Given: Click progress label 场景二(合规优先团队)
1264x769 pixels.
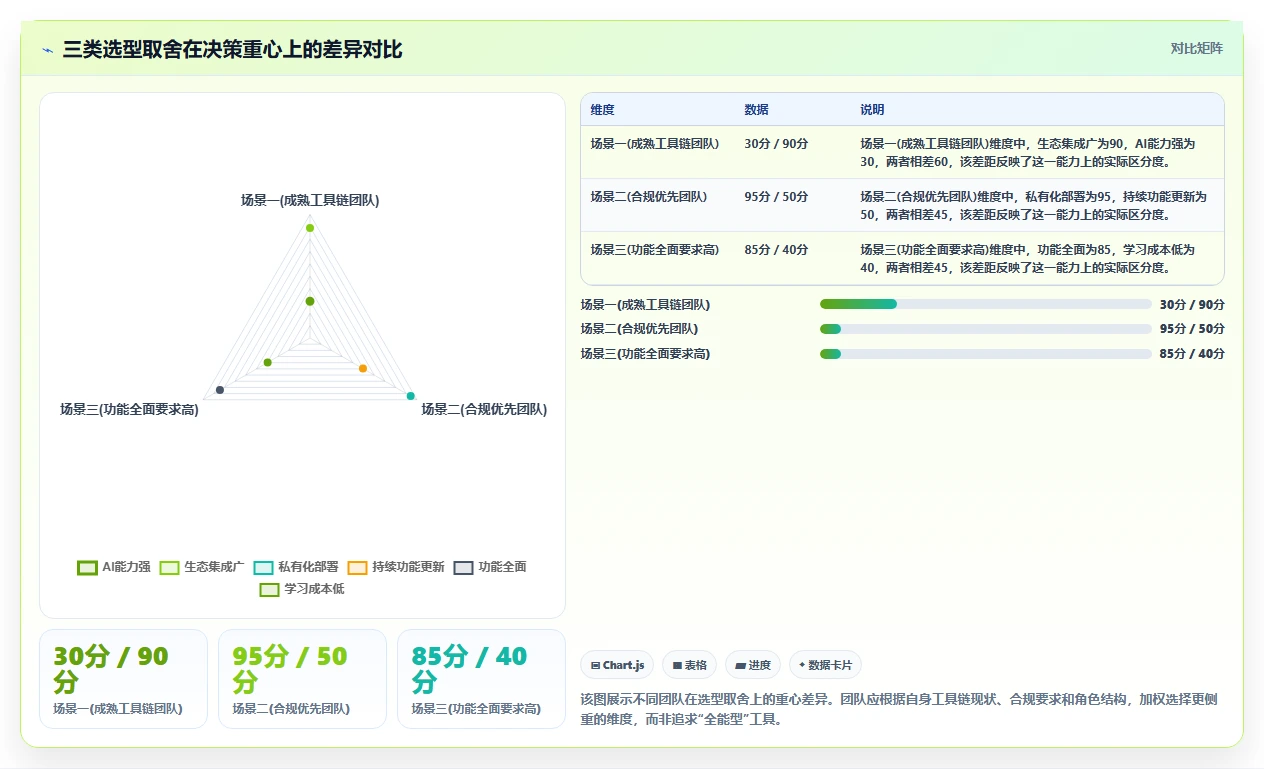Looking at the screenshot, I should (x=640, y=329).
